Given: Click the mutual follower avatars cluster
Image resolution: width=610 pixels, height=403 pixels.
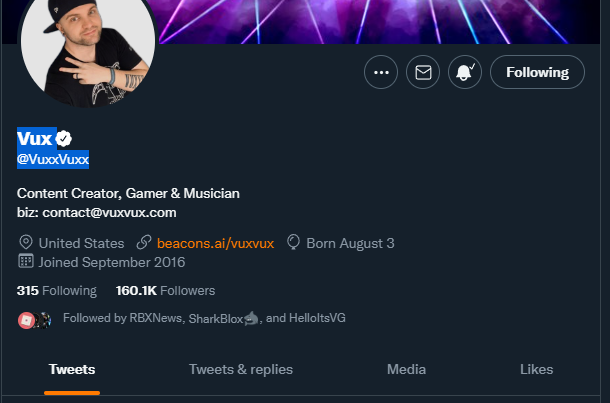Looking at the screenshot, I should coord(35,321).
